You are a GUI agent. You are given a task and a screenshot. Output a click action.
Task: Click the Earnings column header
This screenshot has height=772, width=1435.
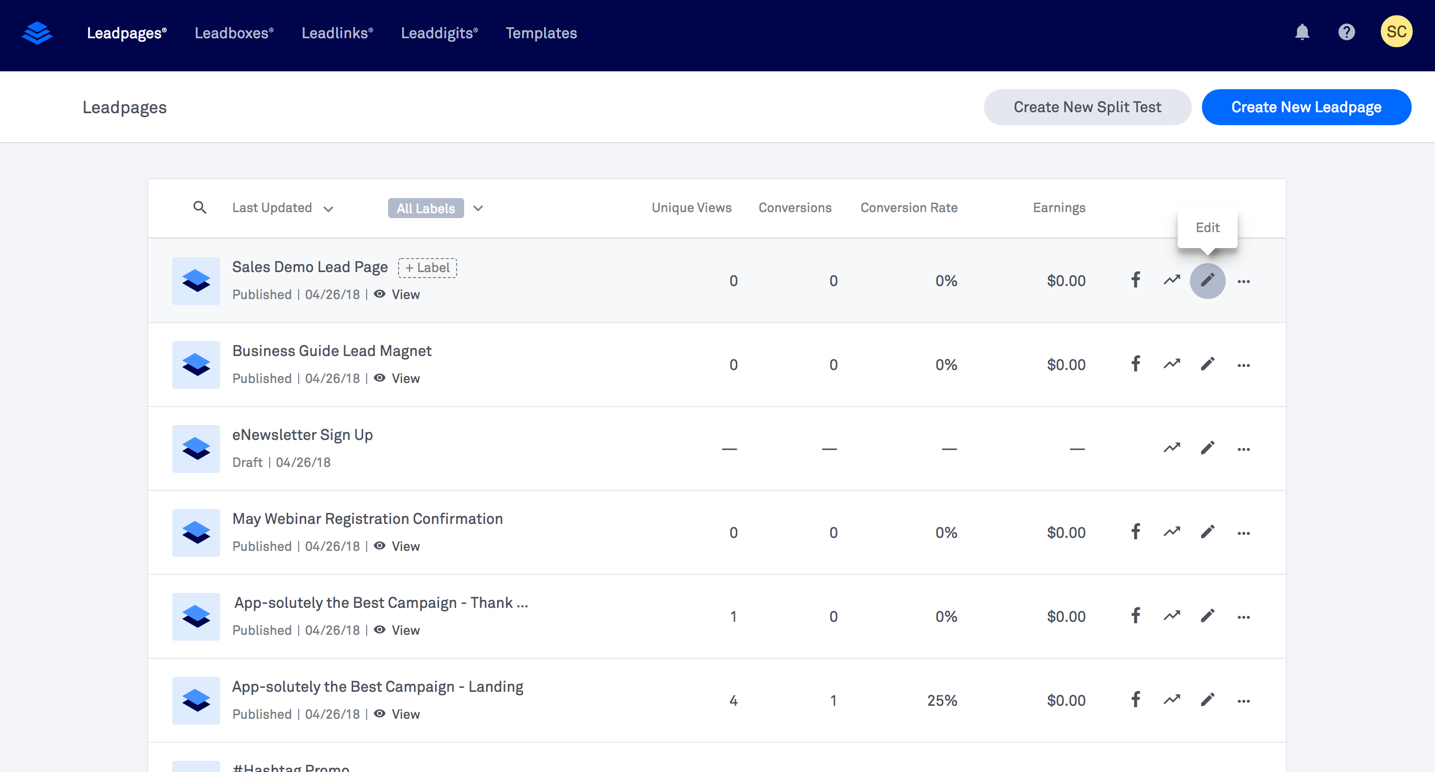tap(1059, 208)
